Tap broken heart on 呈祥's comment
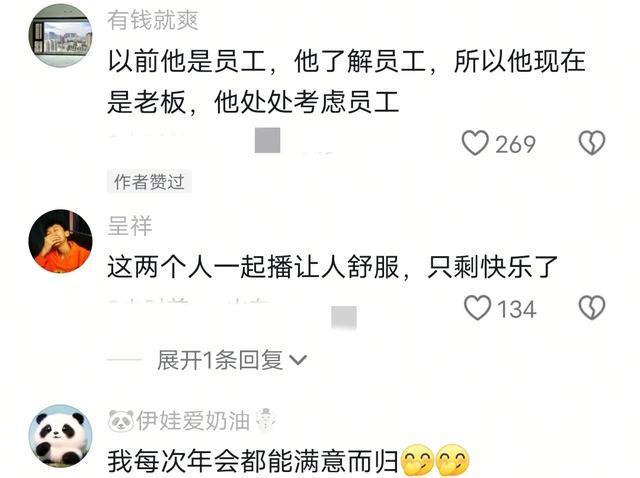Screen dimensions: 640x478 coord(592,308)
